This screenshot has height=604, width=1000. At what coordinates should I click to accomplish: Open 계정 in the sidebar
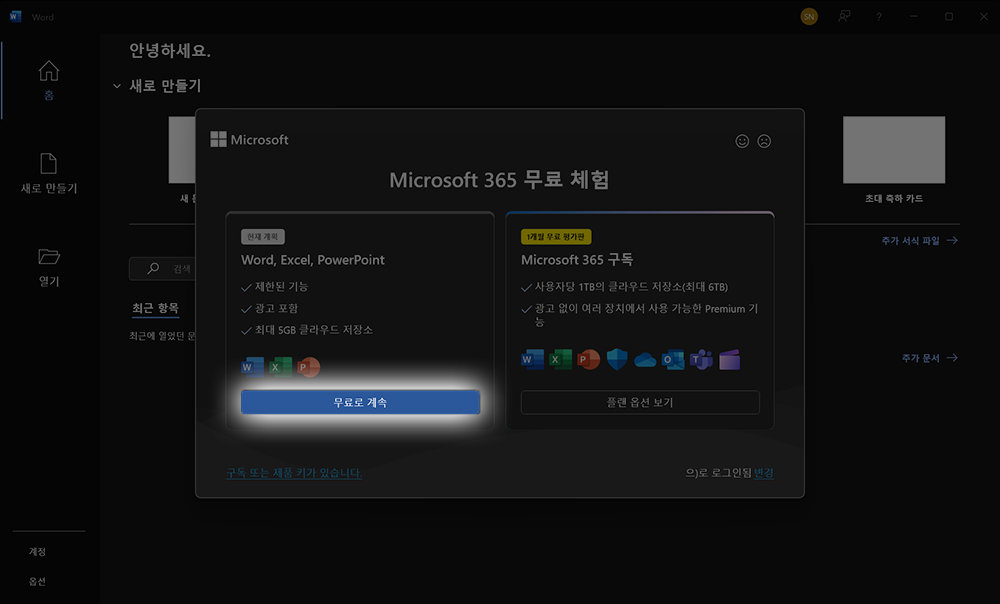coord(37,552)
